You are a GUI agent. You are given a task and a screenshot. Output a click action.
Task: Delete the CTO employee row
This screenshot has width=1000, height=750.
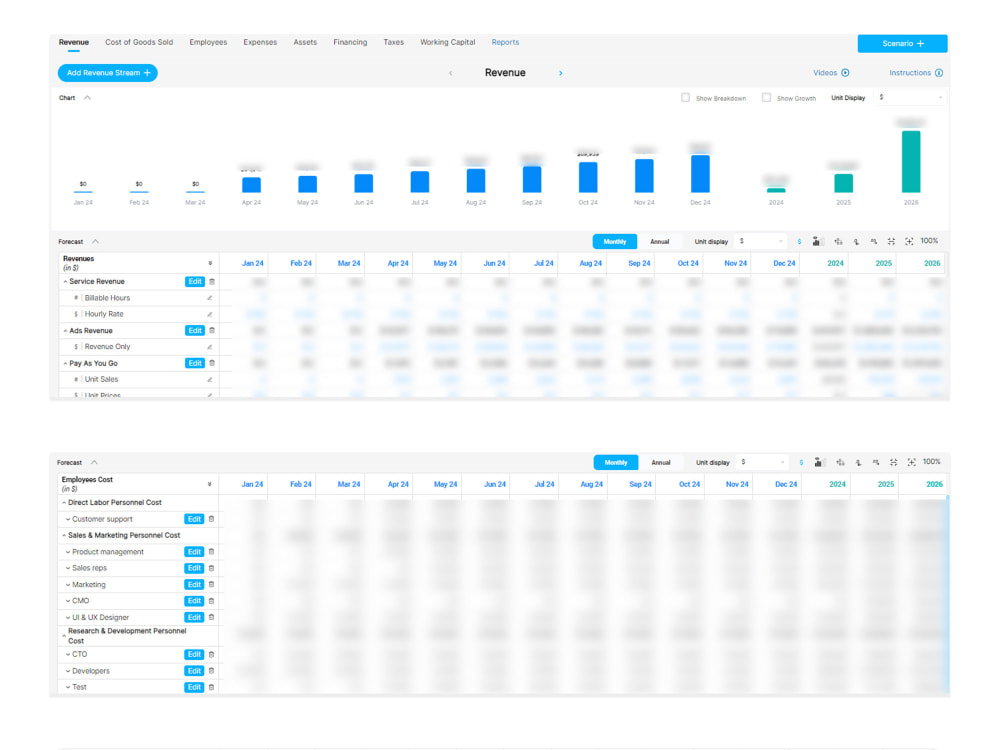tap(211, 654)
